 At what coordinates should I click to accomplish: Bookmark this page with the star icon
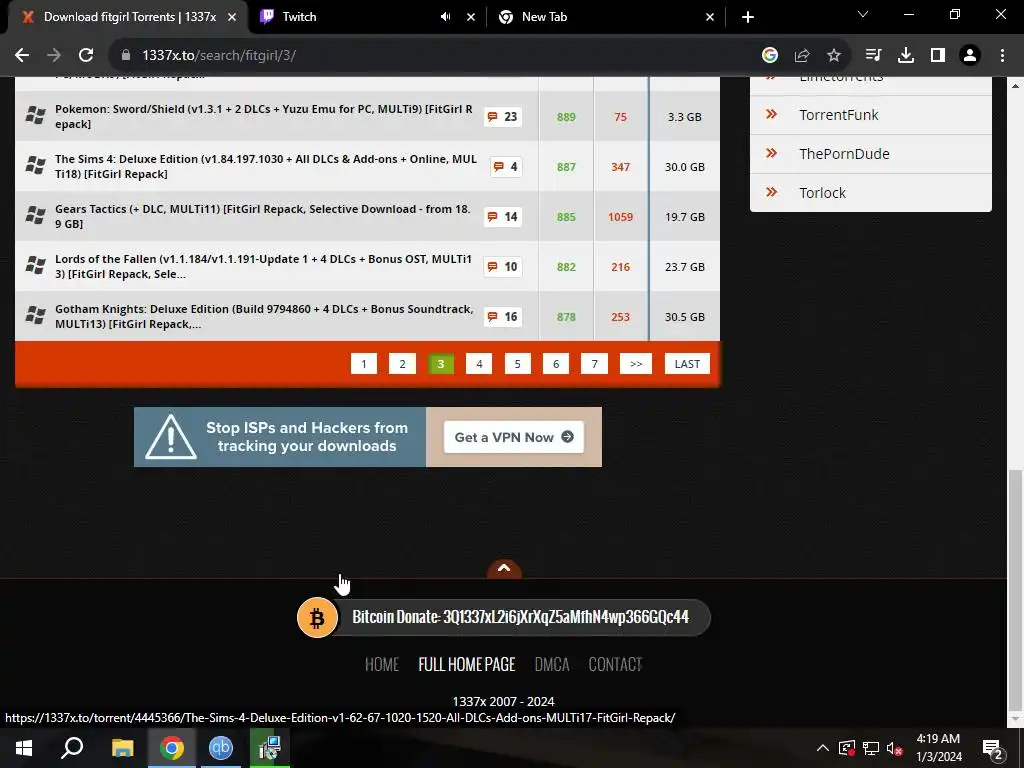pos(834,56)
